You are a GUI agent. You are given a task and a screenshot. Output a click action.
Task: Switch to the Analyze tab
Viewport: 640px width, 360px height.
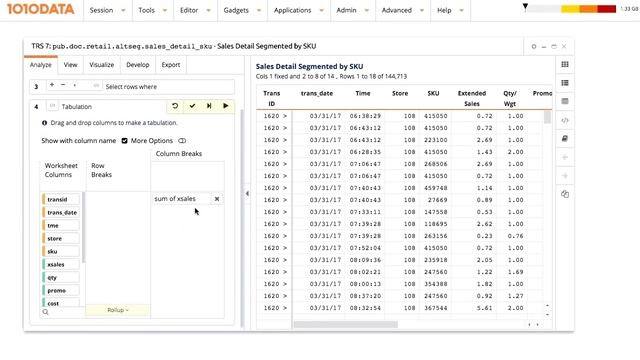pyautogui.click(x=40, y=65)
